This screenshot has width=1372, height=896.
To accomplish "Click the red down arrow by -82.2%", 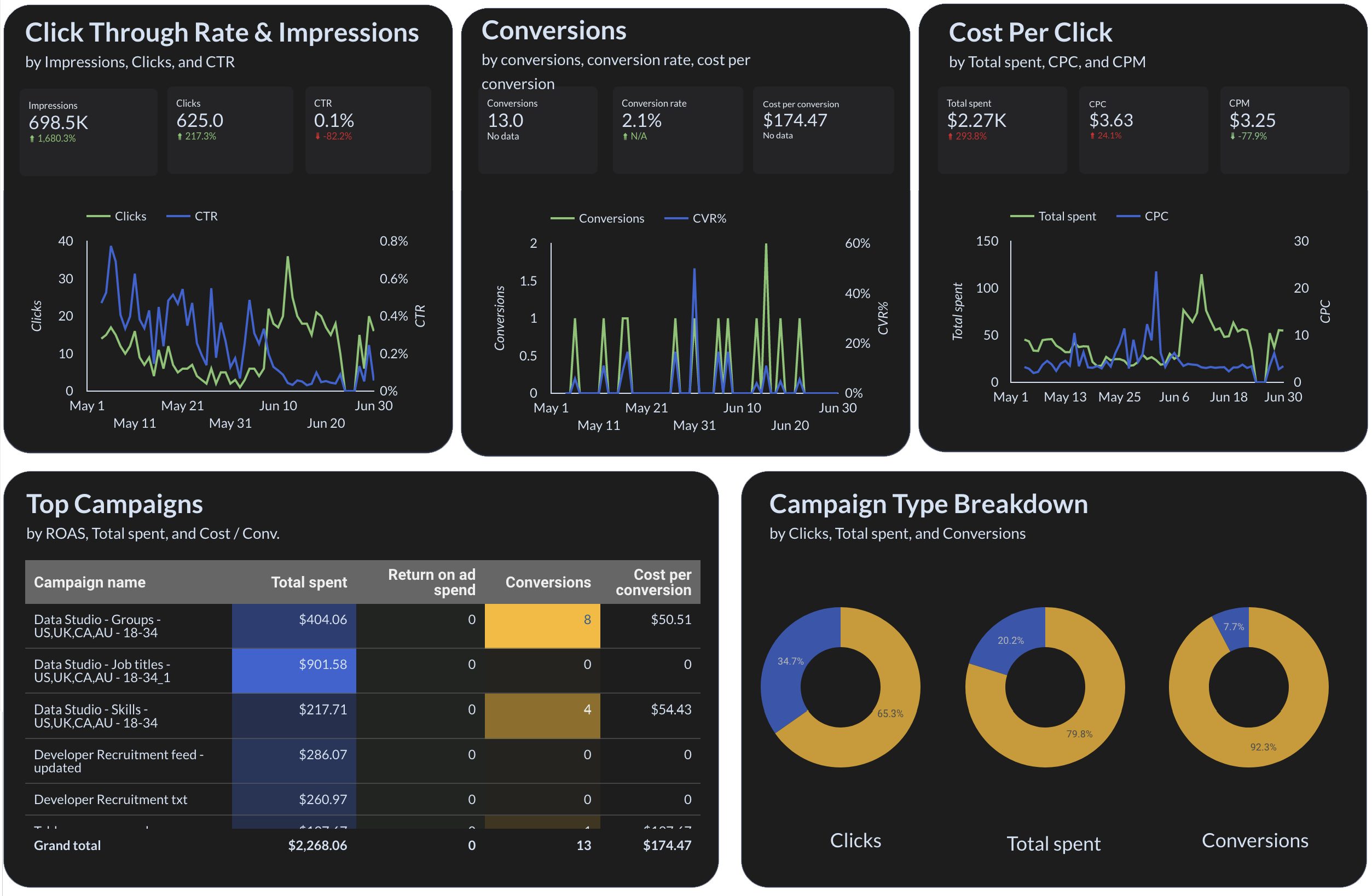I will click(x=317, y=137).
